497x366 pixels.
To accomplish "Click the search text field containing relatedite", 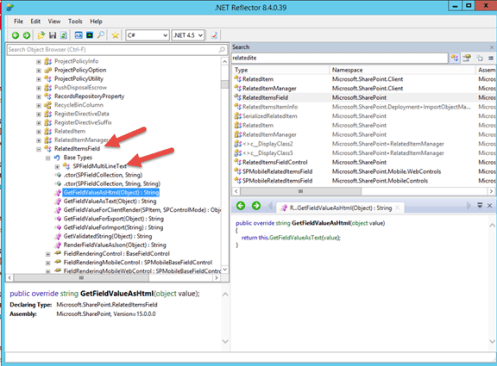I will click(x=339, y=58).
